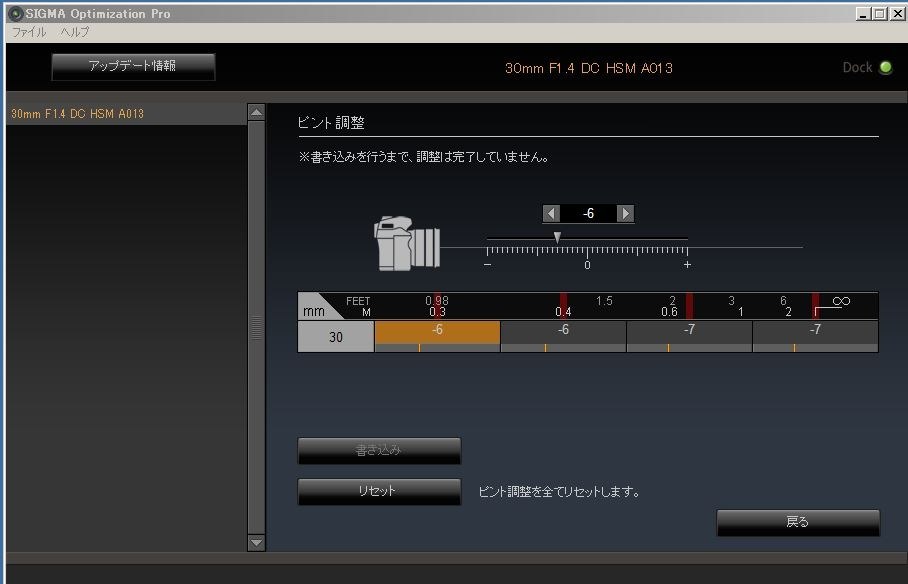
Task: Maximize the SIGMA Optimization Pro window
Action: tap(880, 14)
